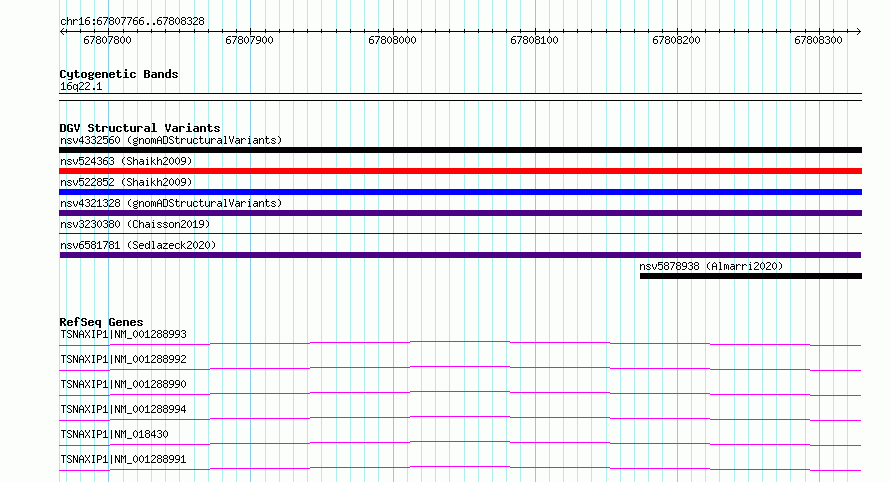Select transcript TSNAXIP1|NM_001288990
Image resolution: width=890 pixels, height=482 pixels.
(x=123, y=384)
